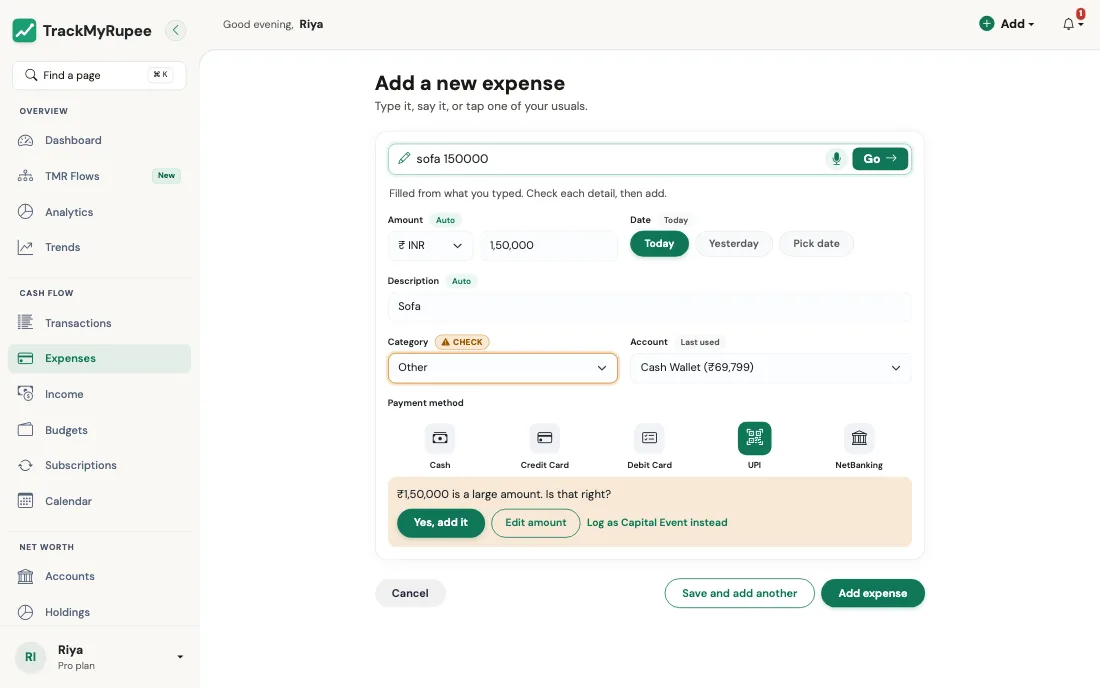Screen dimensions: 1100x688
Task: Select Today as the expense date
Action: pyautogui.click(x=659, y=243)
